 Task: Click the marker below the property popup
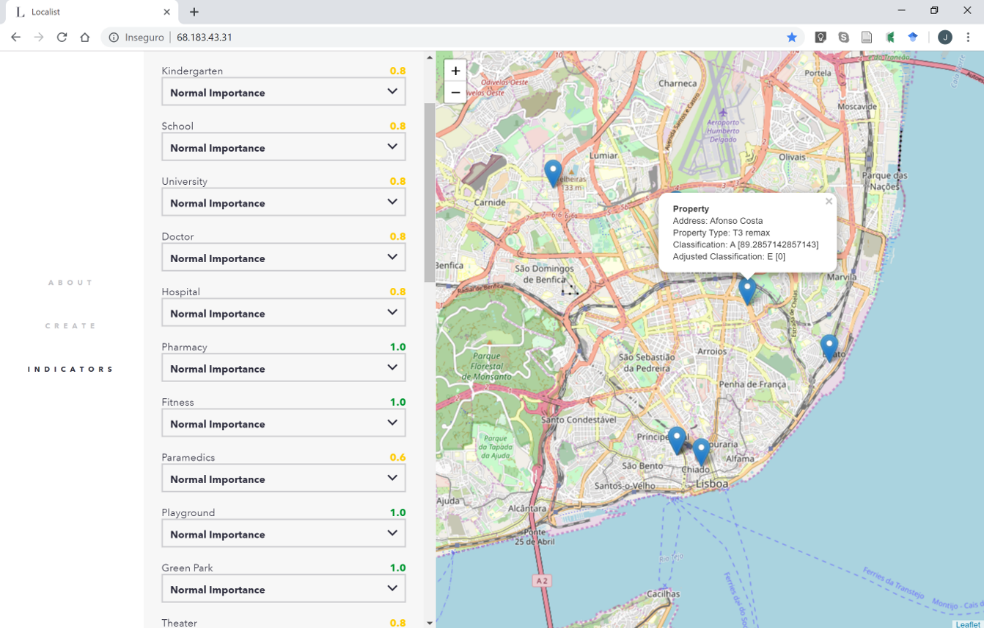tap(747, 290)
